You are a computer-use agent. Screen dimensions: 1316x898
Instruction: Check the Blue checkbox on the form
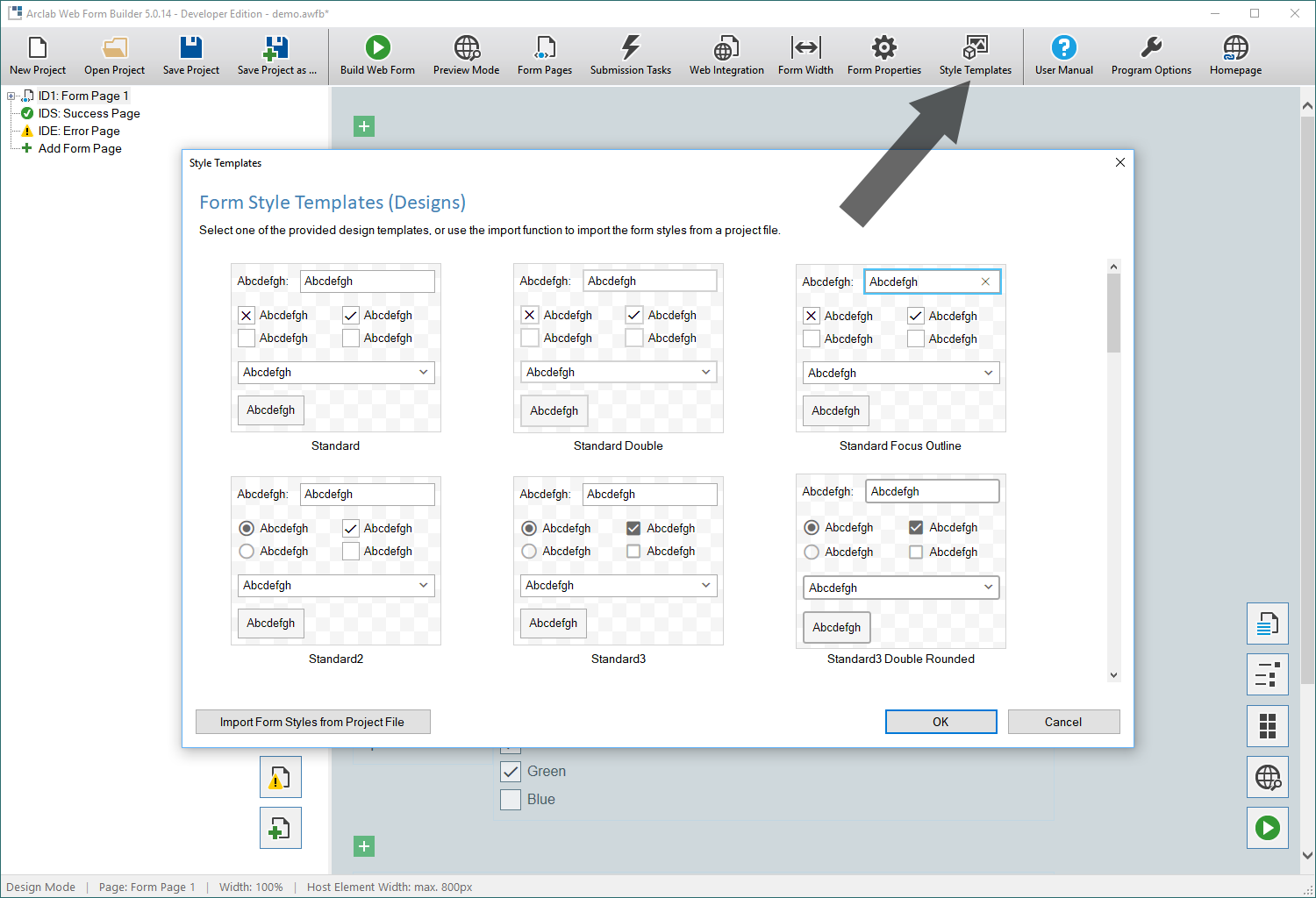[511, 799]
